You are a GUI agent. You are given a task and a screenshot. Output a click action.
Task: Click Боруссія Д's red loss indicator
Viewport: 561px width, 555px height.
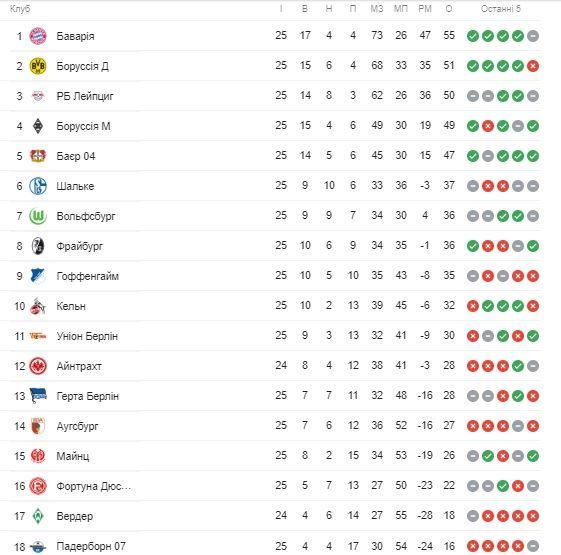533,66
